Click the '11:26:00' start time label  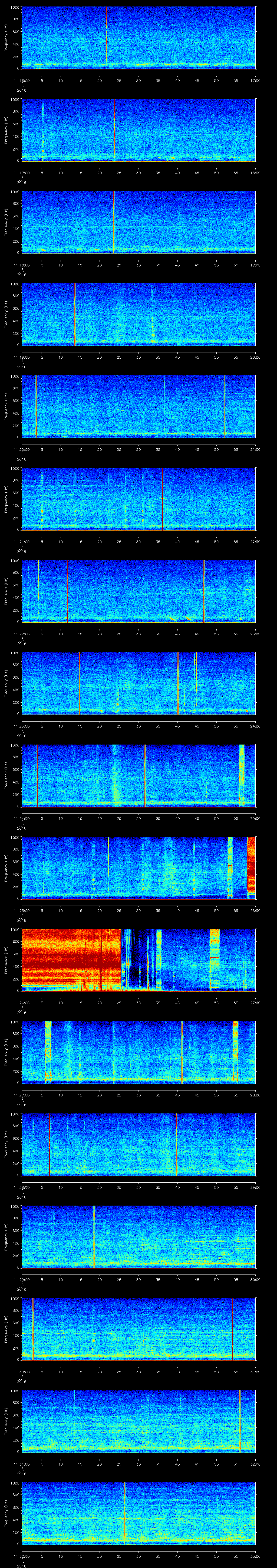pos(22,1003)
